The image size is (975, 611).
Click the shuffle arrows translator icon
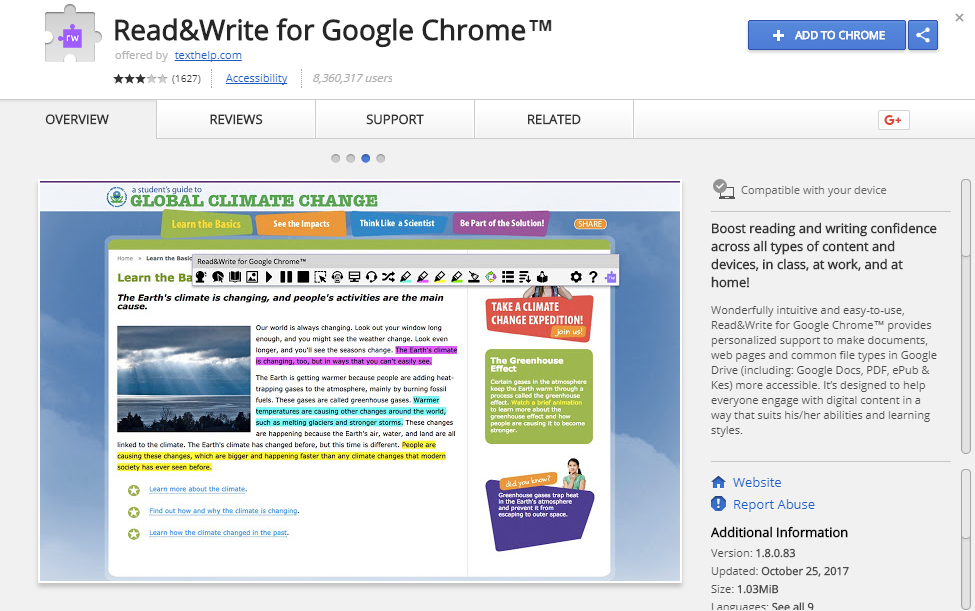pos(389,277)
